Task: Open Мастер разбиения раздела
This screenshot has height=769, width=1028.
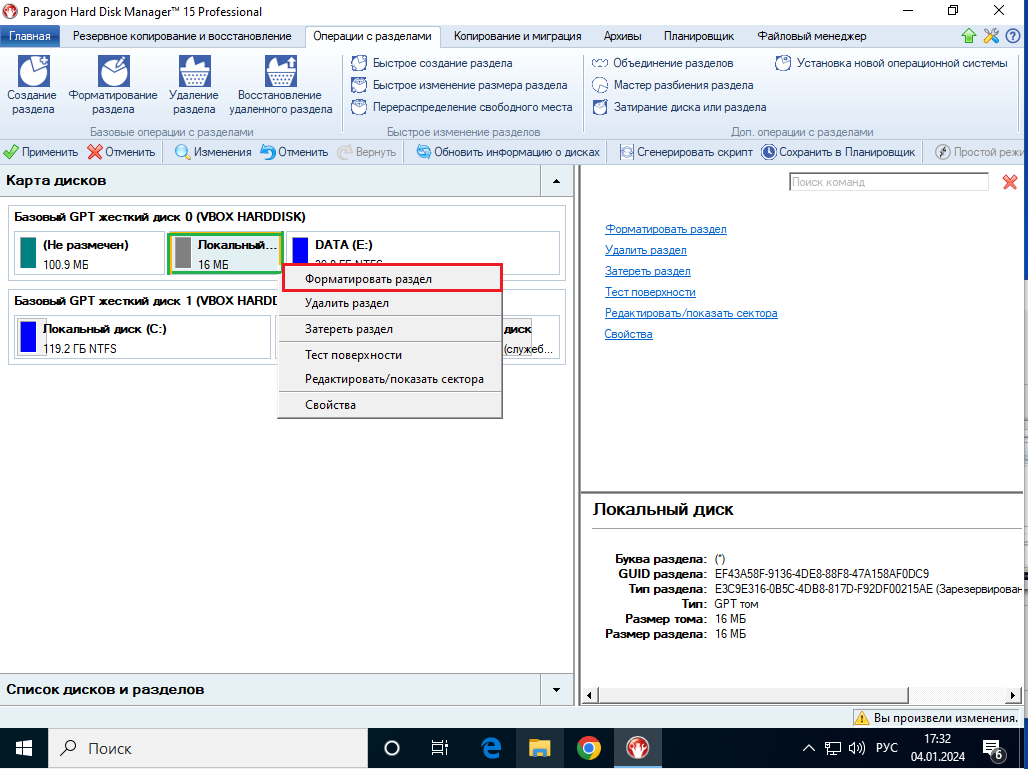Action: (672, 85)
